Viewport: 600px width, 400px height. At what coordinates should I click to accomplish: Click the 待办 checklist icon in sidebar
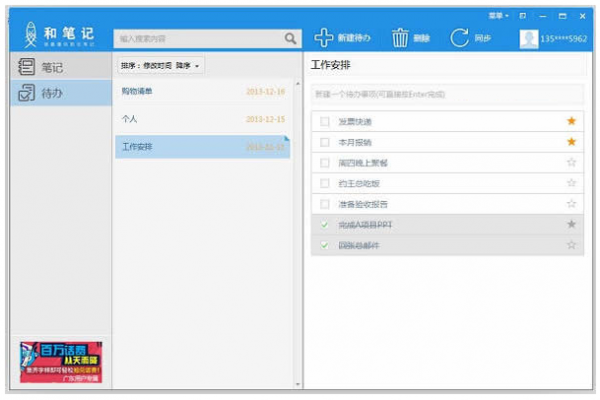[x=26, y=93]
